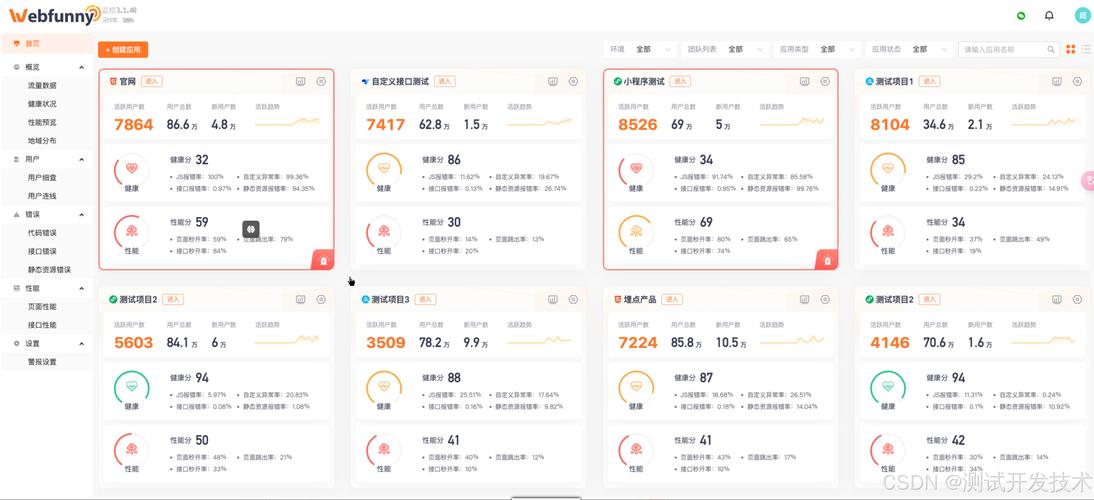The height and width of the screenshot is (500, 1094).
Task: Open settings gear on 官网 card
Action: tap(321, 82)
